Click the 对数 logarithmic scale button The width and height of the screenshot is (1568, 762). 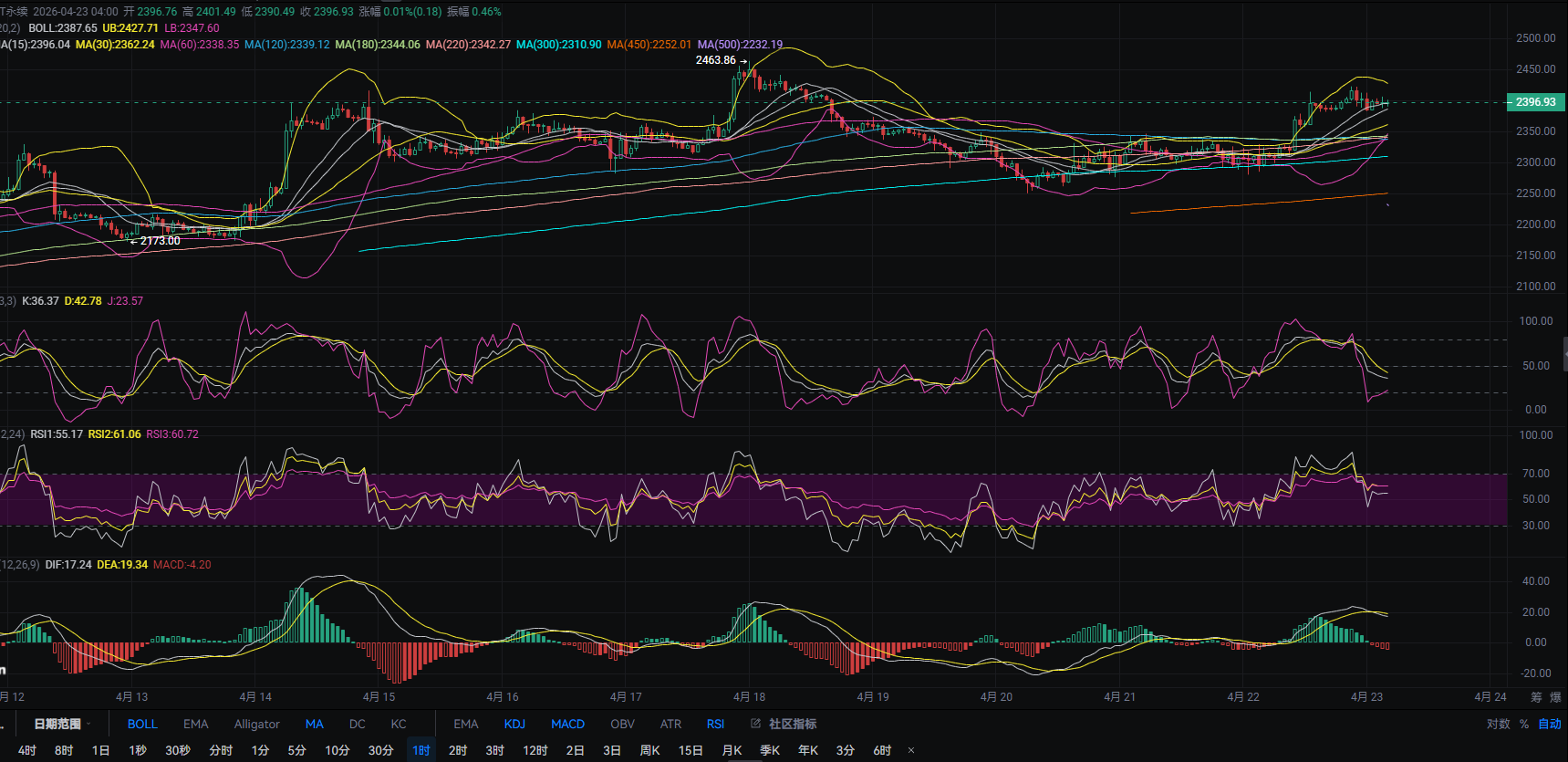1498,724
